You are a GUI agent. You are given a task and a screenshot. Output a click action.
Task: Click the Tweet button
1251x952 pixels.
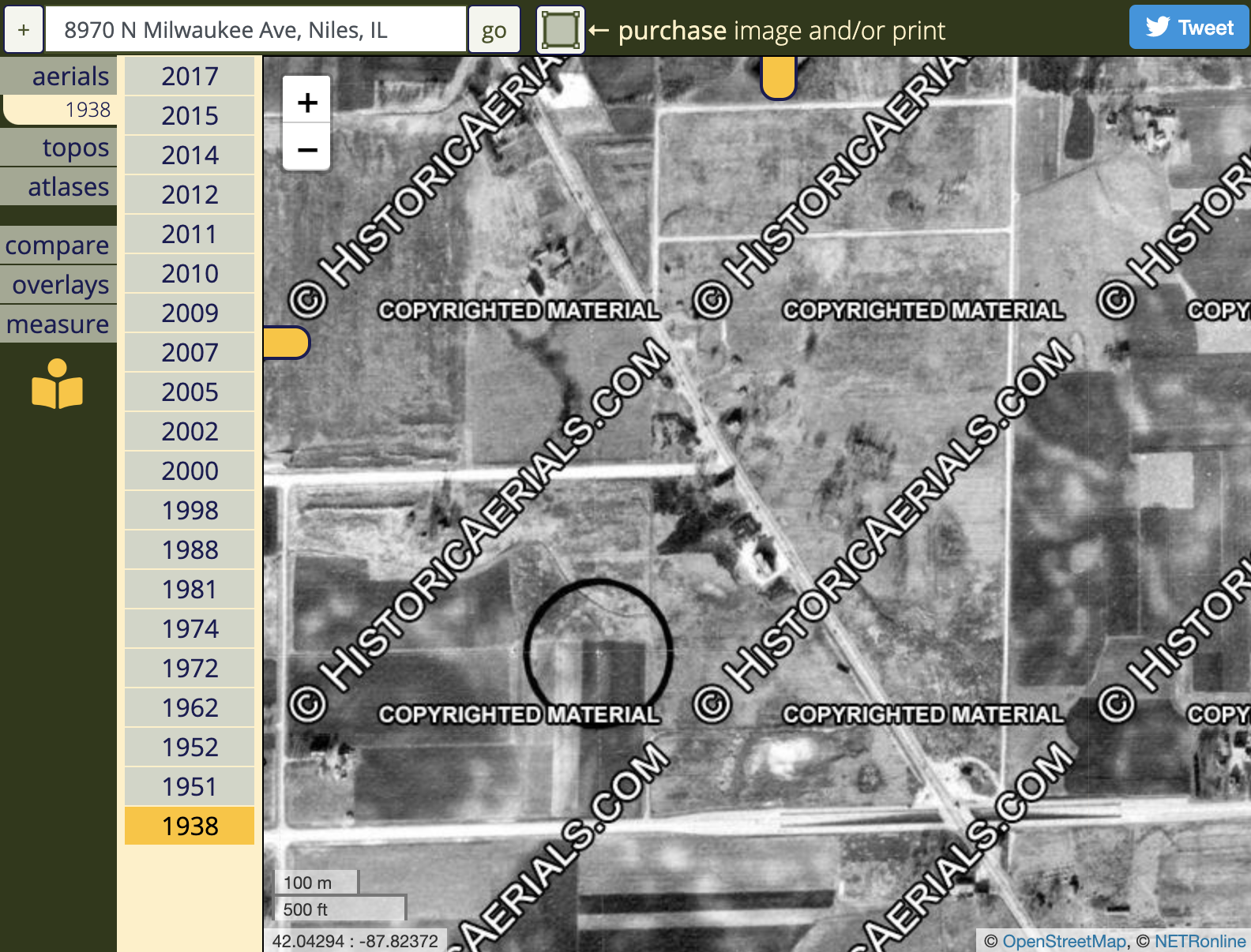pyautogui.click(x=1189, y=28)
